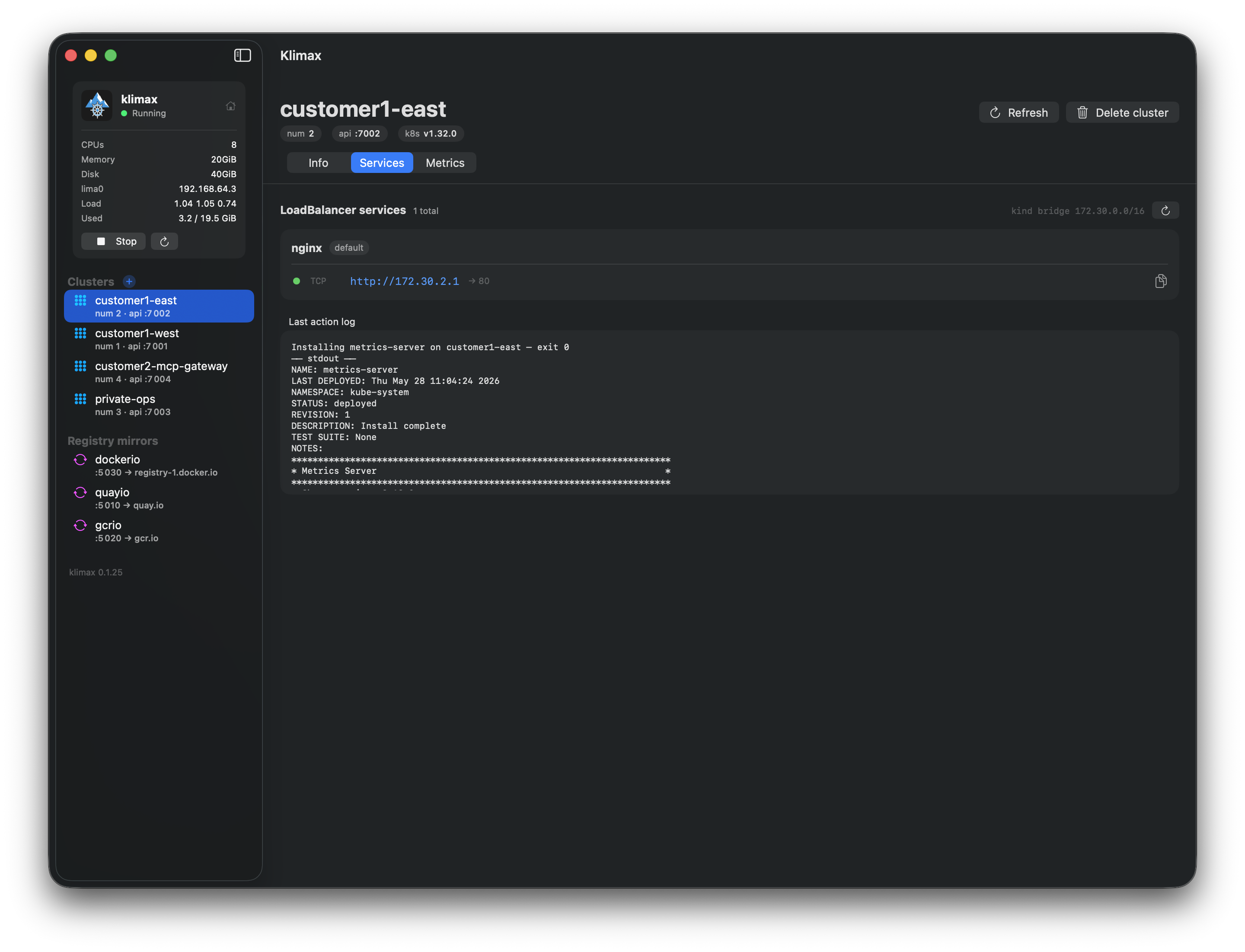The width and height of the screenshot is (1245, 952).
Task: Click NAMESPACE: kube-system log line
Action: point(350,392)
